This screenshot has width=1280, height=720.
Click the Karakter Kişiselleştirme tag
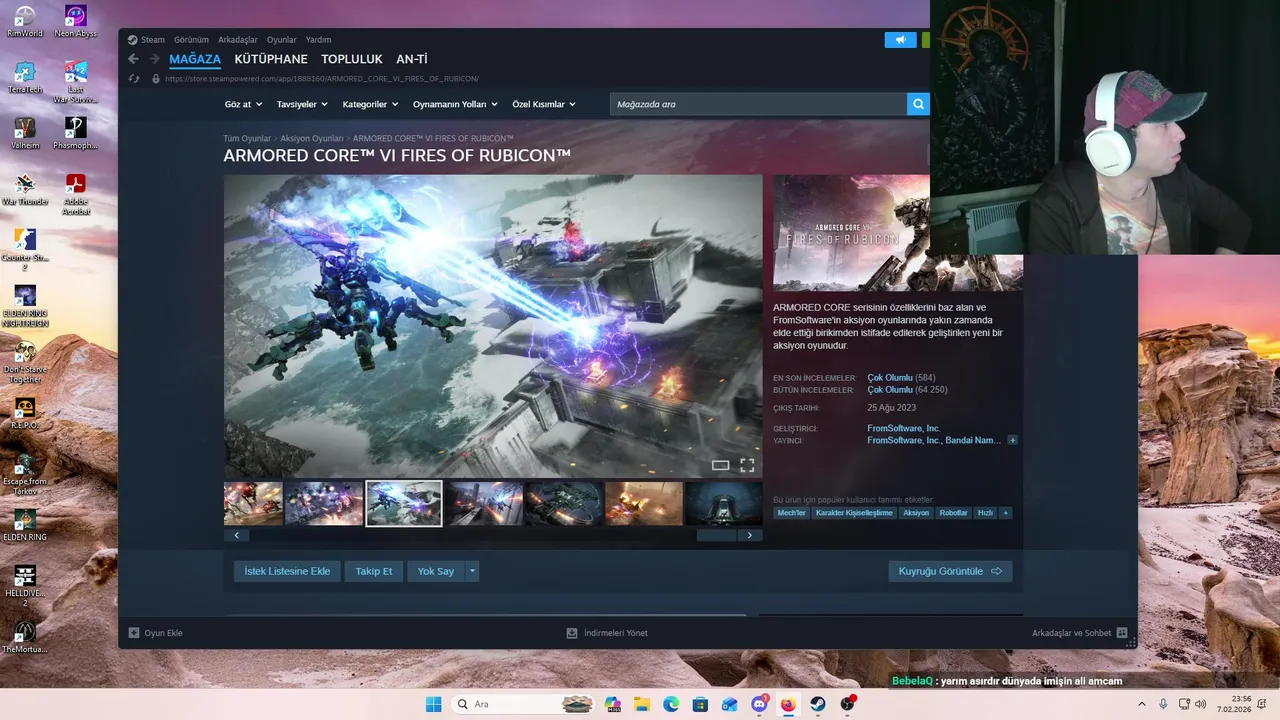pos(854,513)
